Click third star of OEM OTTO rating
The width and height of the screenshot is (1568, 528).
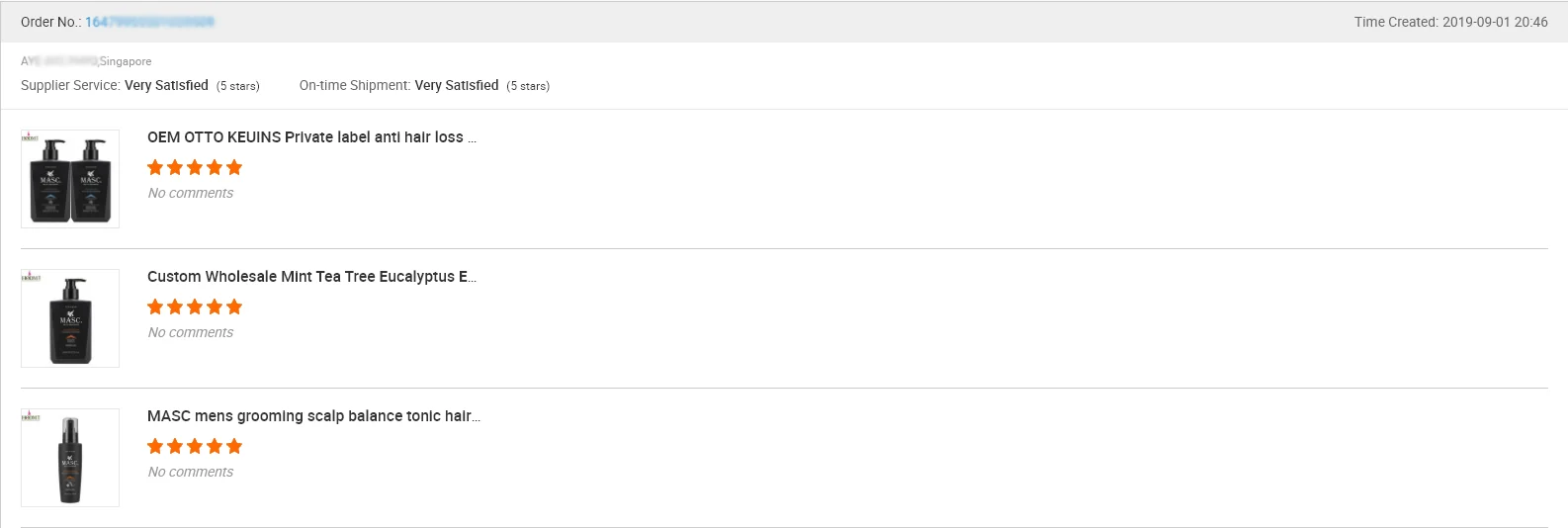coord(195,167)
